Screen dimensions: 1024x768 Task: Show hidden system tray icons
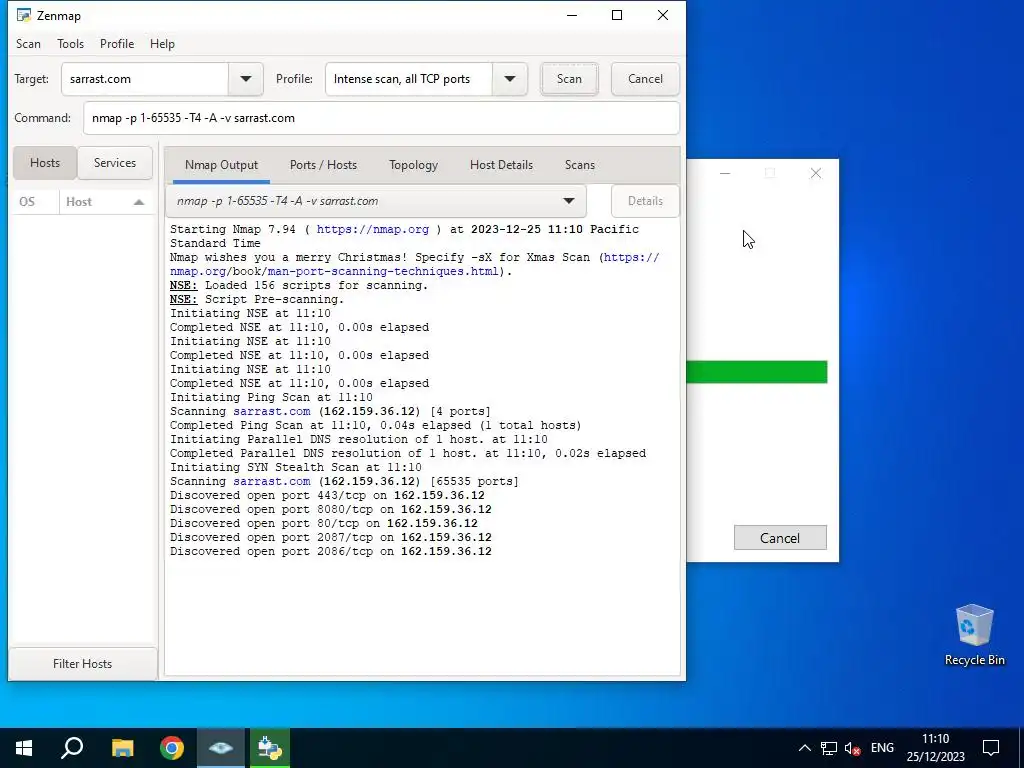tap(805, 748)
